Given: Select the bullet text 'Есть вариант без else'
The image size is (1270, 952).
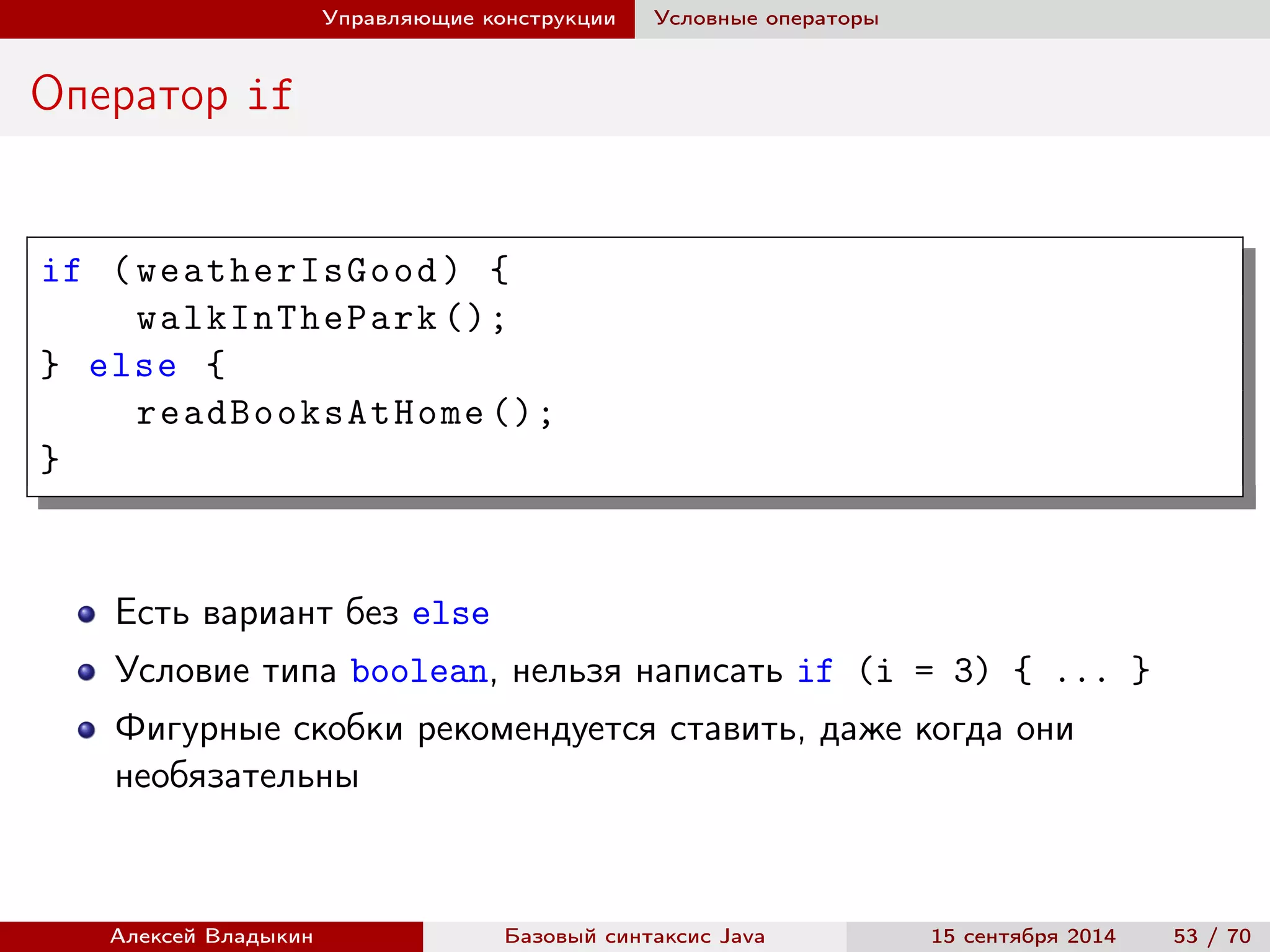Looking at the screenshot, I should point(303,613).
